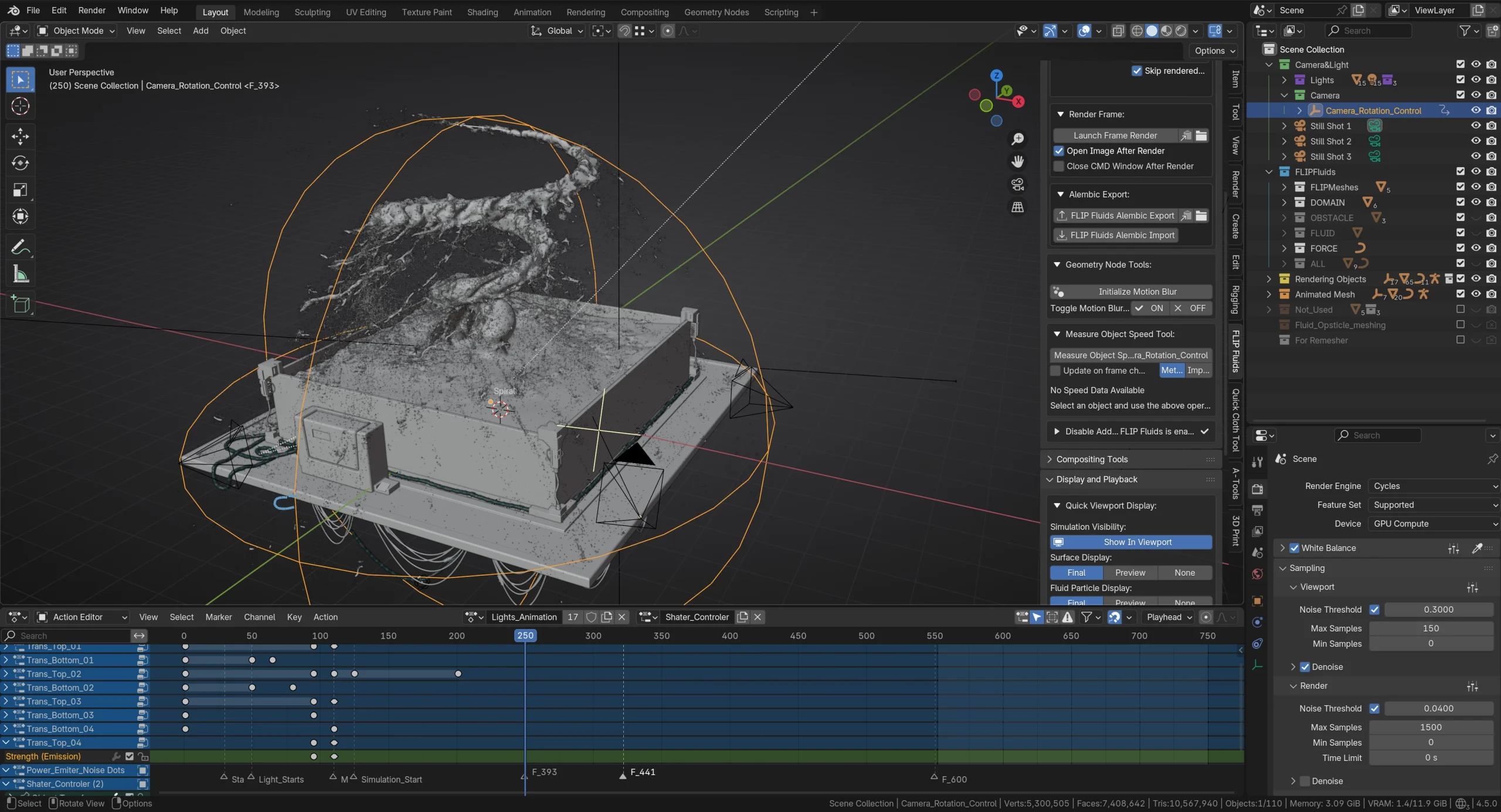The image size is (1501, 812).
Task: Open the Render Engine dropdown showing Cycles
Action: (x=1434, y=486)
